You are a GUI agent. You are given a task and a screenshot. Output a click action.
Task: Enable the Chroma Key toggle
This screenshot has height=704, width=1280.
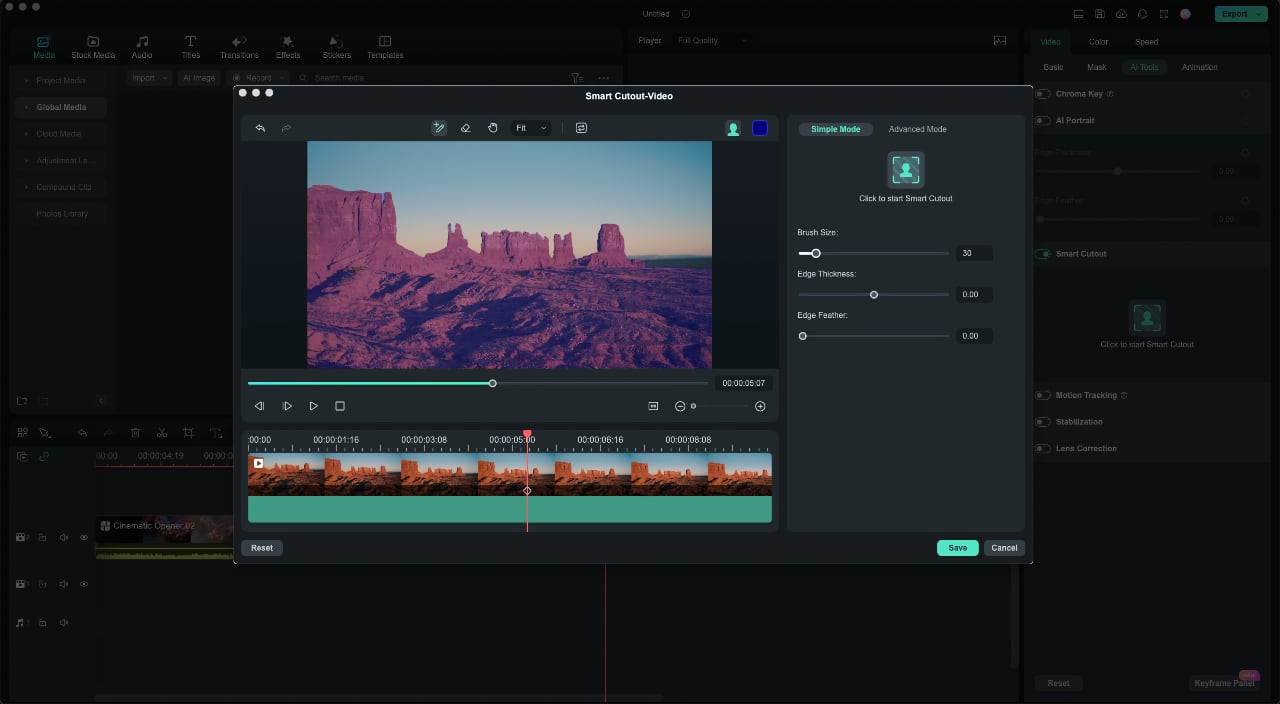pyautogui.click(x=1041, y=93)
